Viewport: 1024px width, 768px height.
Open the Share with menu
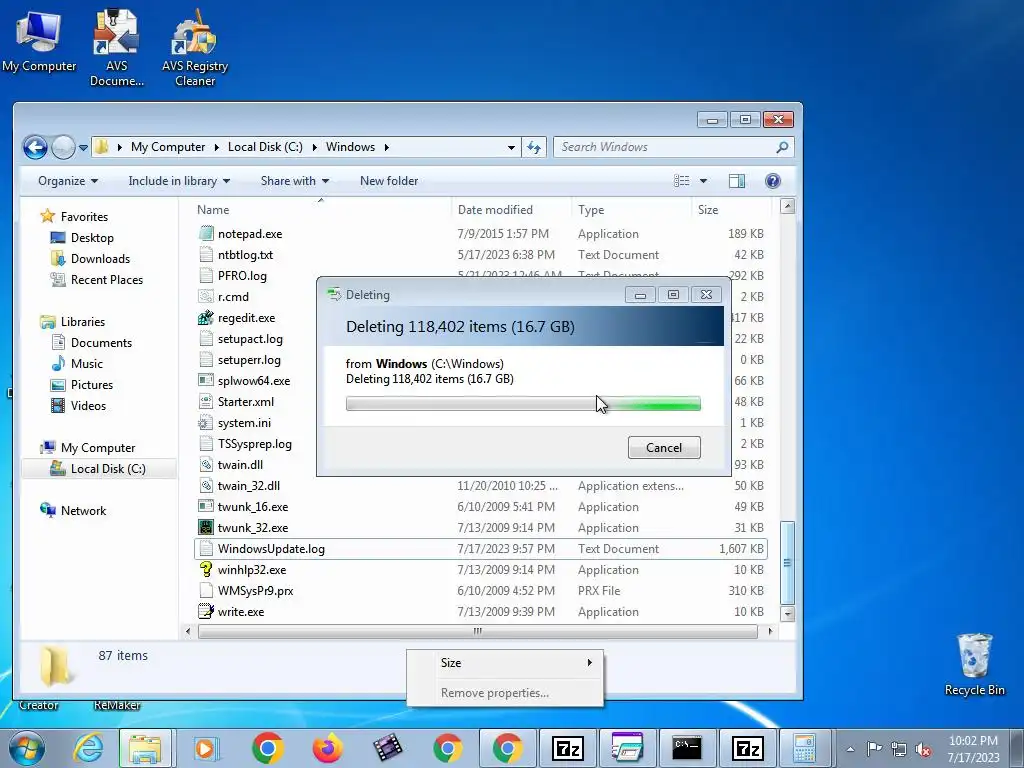point(295,181)
